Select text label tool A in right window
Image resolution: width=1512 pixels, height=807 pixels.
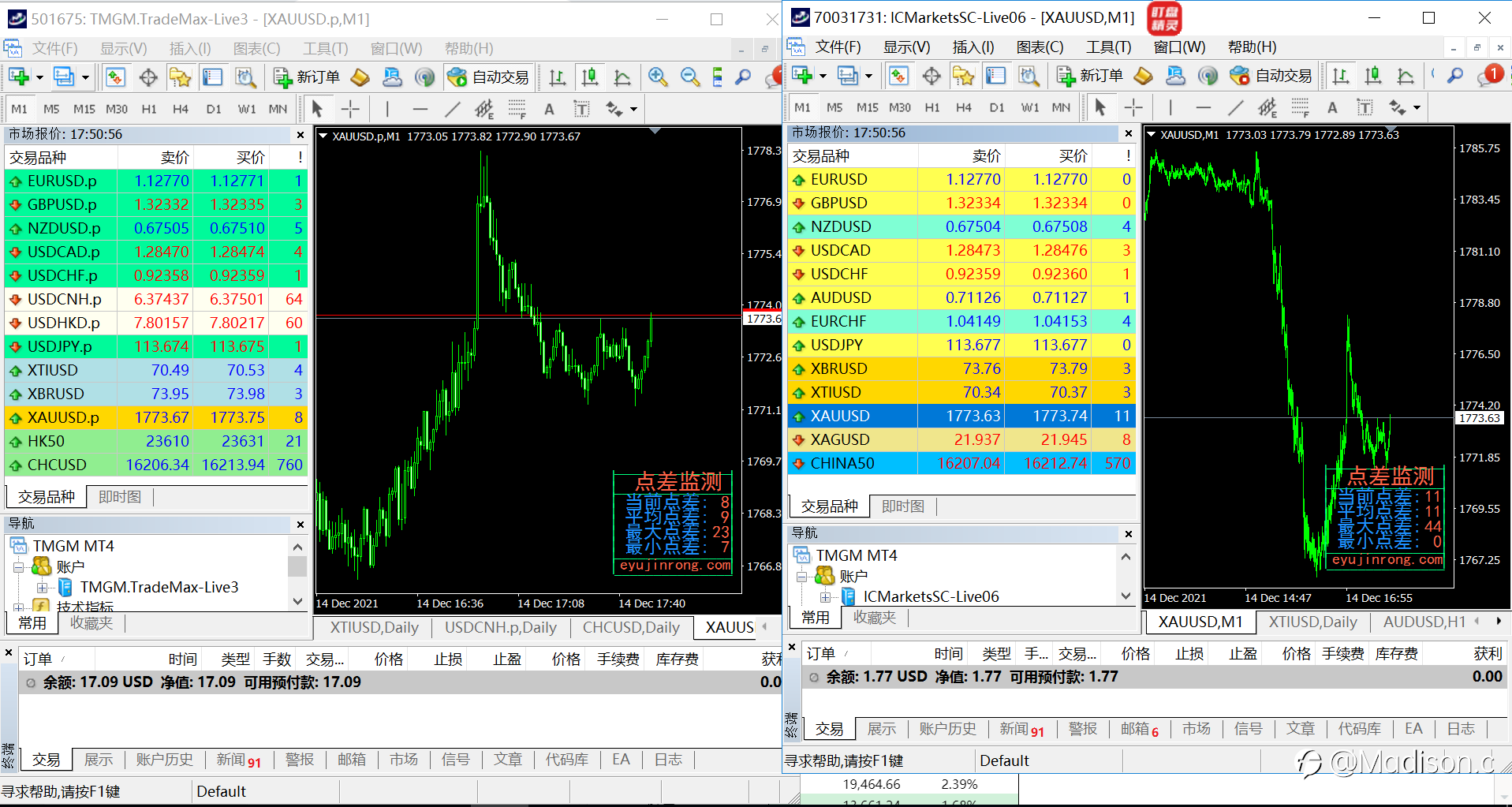1332,107
